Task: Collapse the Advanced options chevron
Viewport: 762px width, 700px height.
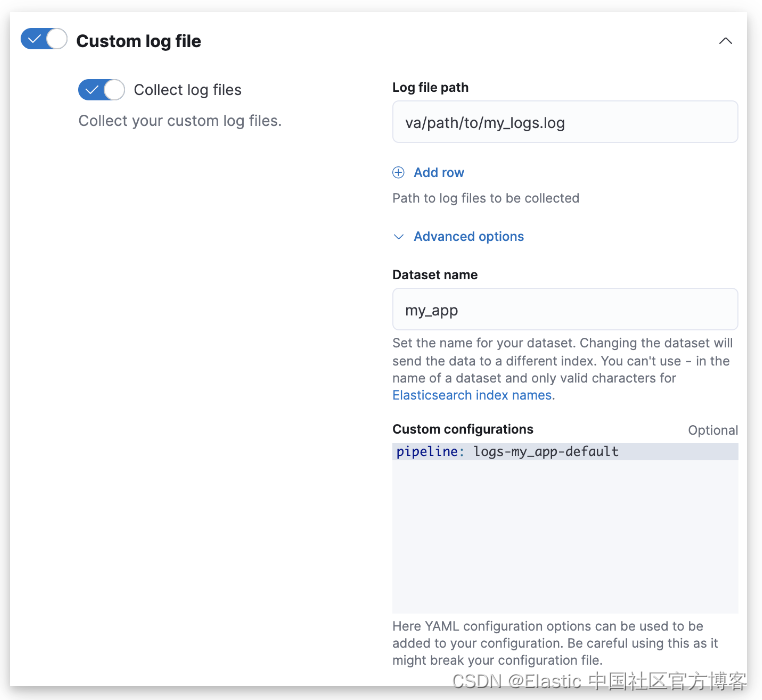Action: [x=398, y=237]
